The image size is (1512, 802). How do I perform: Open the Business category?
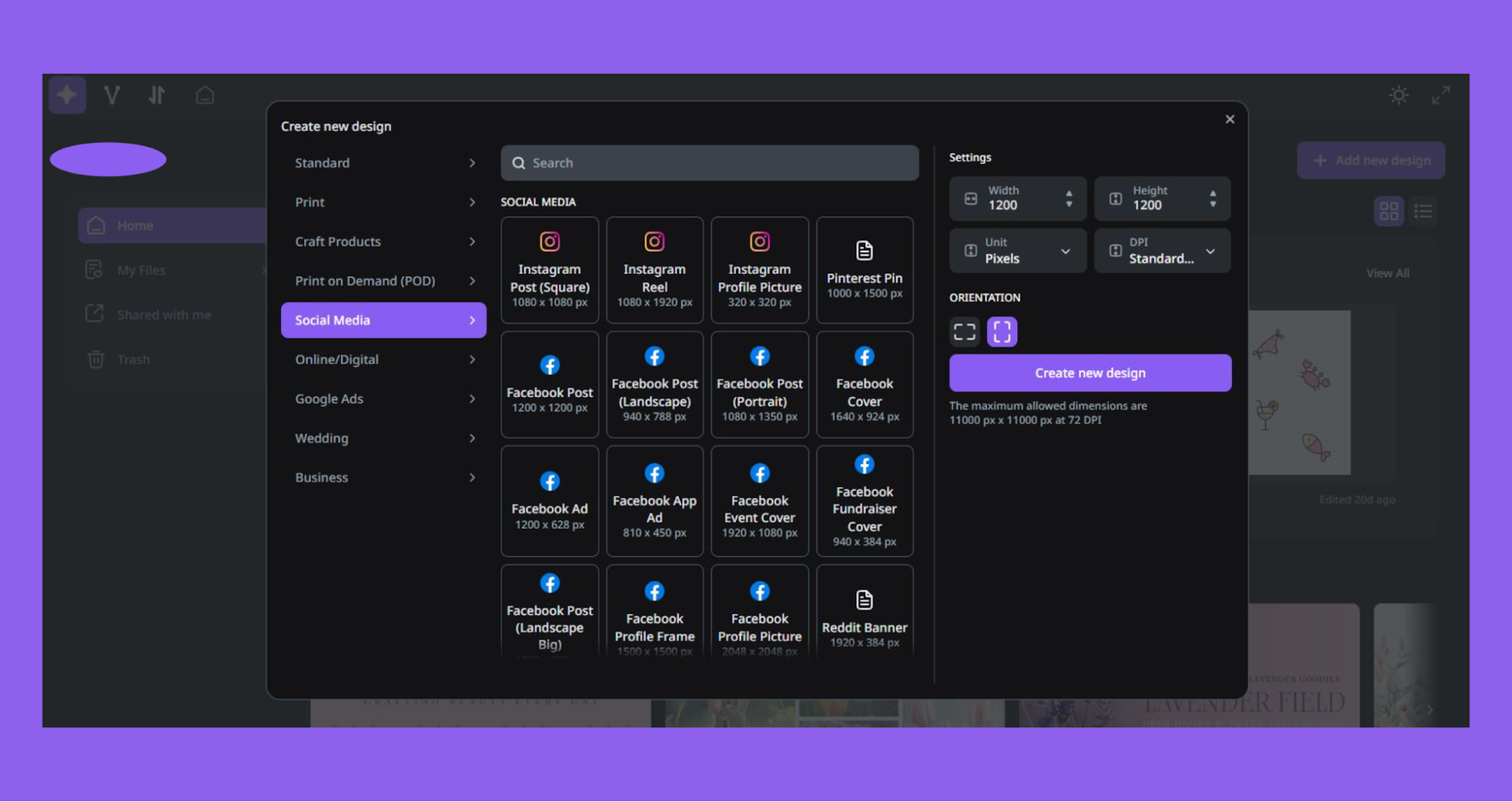pyautogui.click(x=383, y=477)
